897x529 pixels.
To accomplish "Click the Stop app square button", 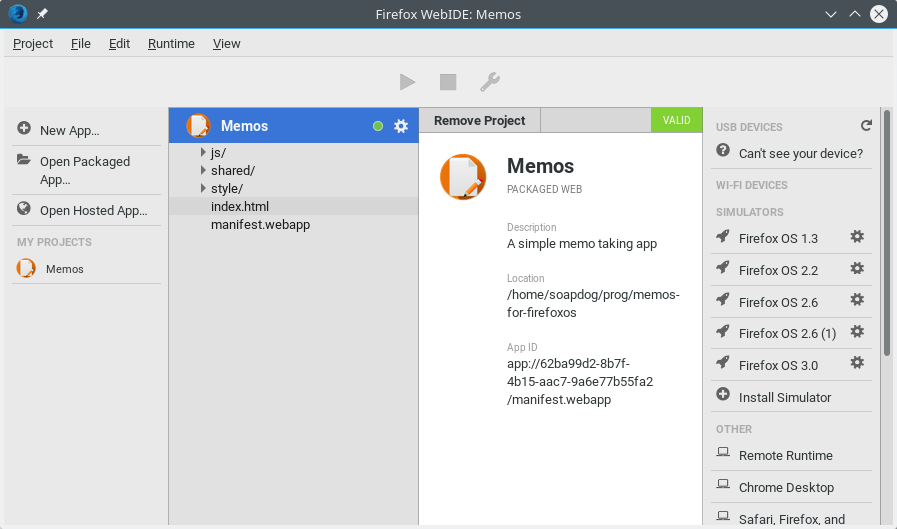I will click(448, 82).
